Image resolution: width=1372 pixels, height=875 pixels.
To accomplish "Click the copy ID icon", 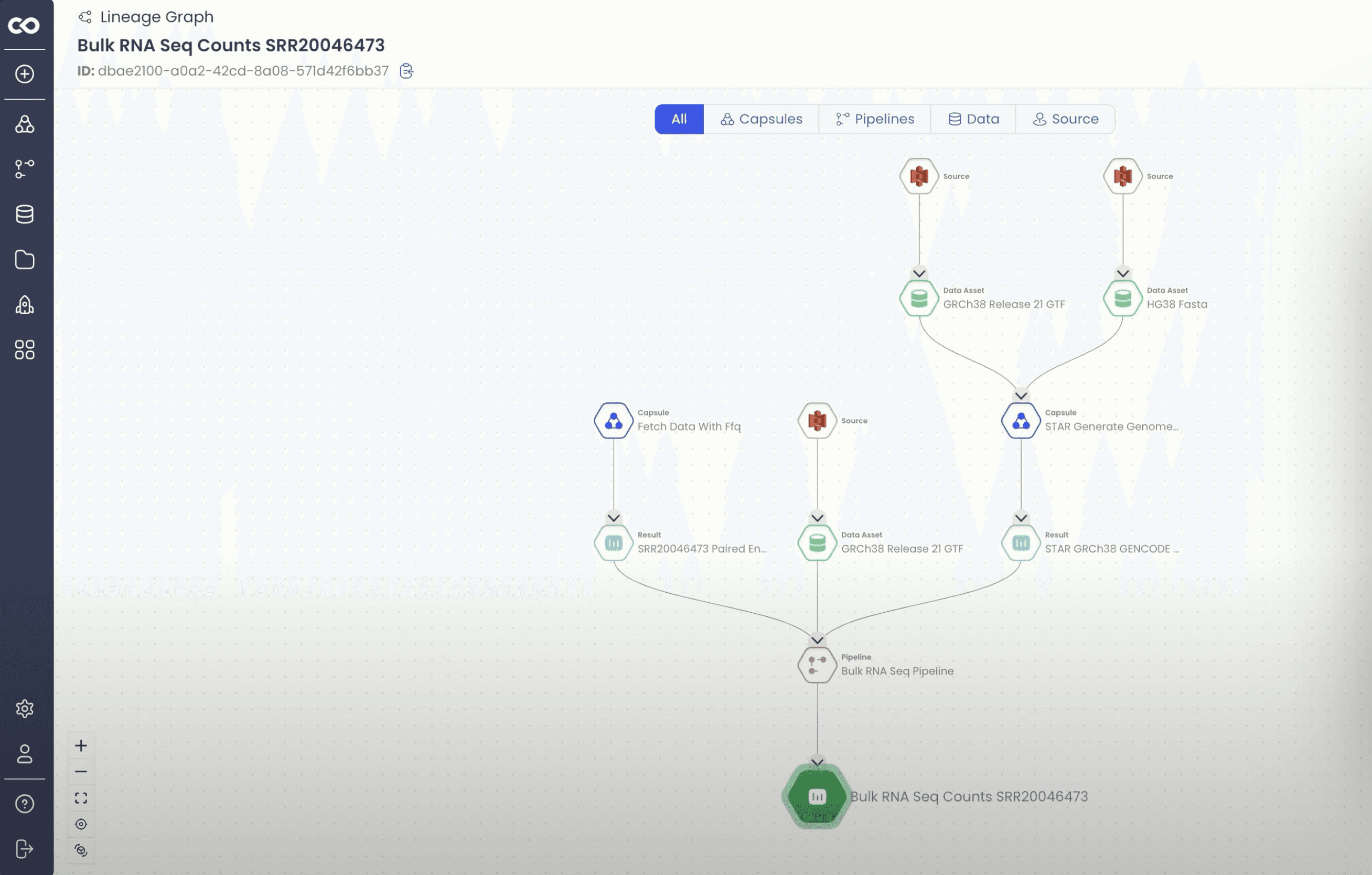I will click(406, 71).
